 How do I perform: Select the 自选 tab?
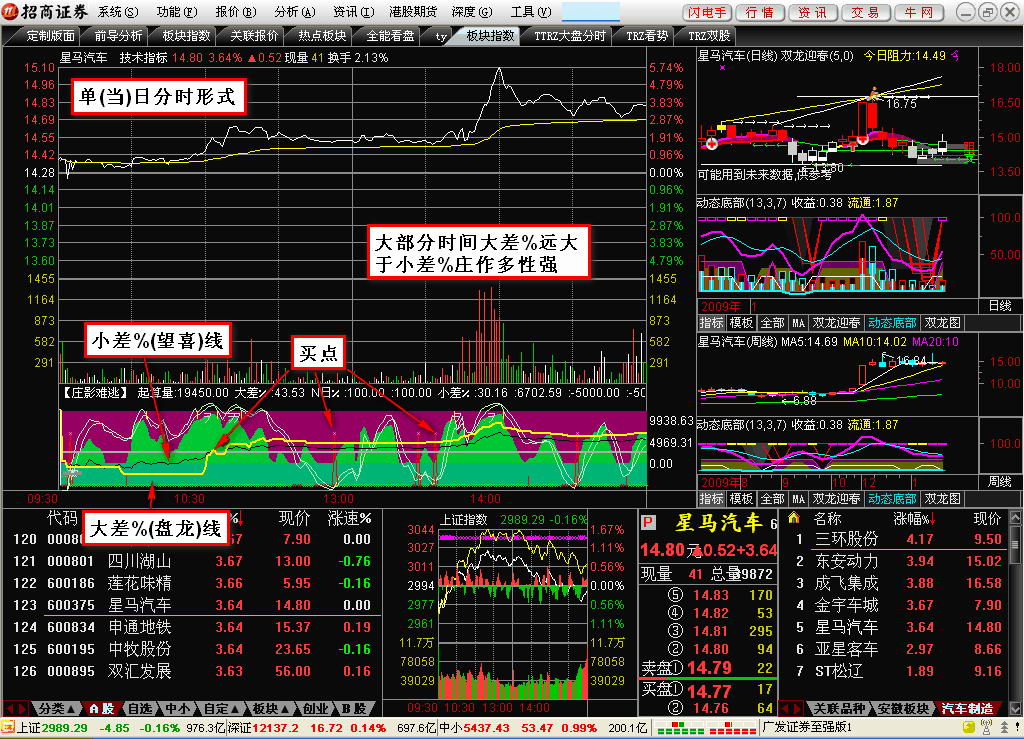140,708
